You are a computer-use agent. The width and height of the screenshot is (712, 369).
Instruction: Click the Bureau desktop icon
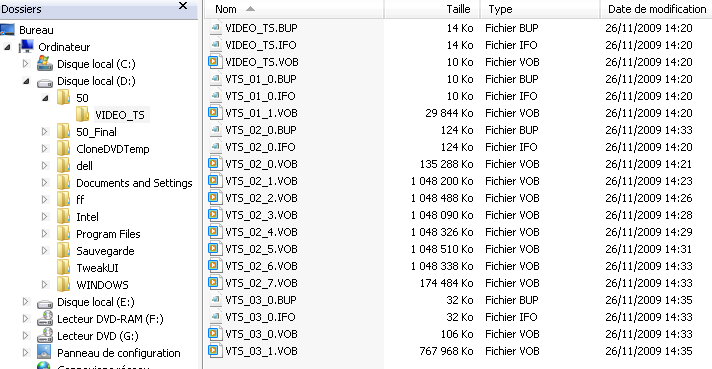(x=7, y=30)
